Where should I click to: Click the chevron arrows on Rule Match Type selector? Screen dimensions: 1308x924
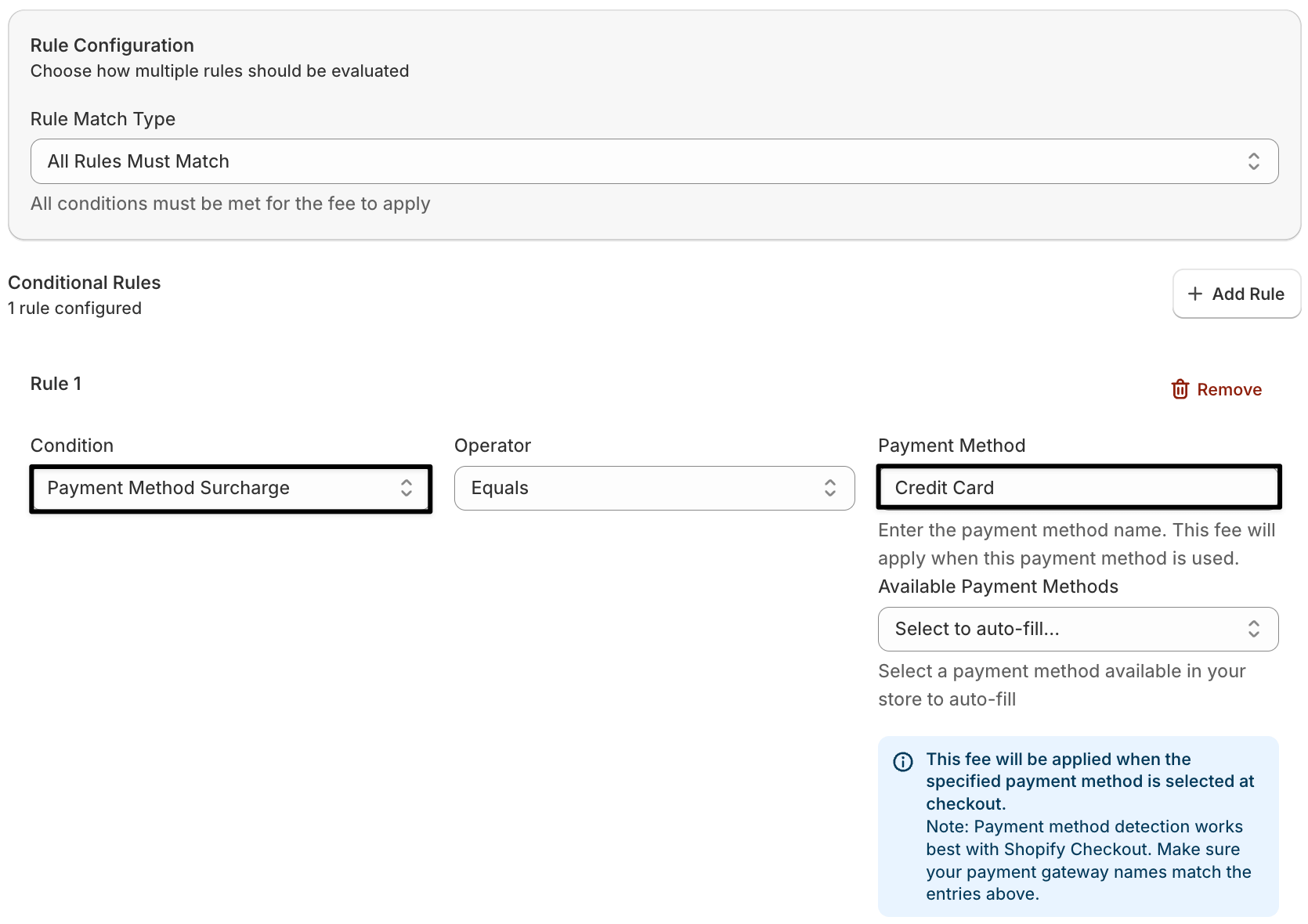point(1253,161)
